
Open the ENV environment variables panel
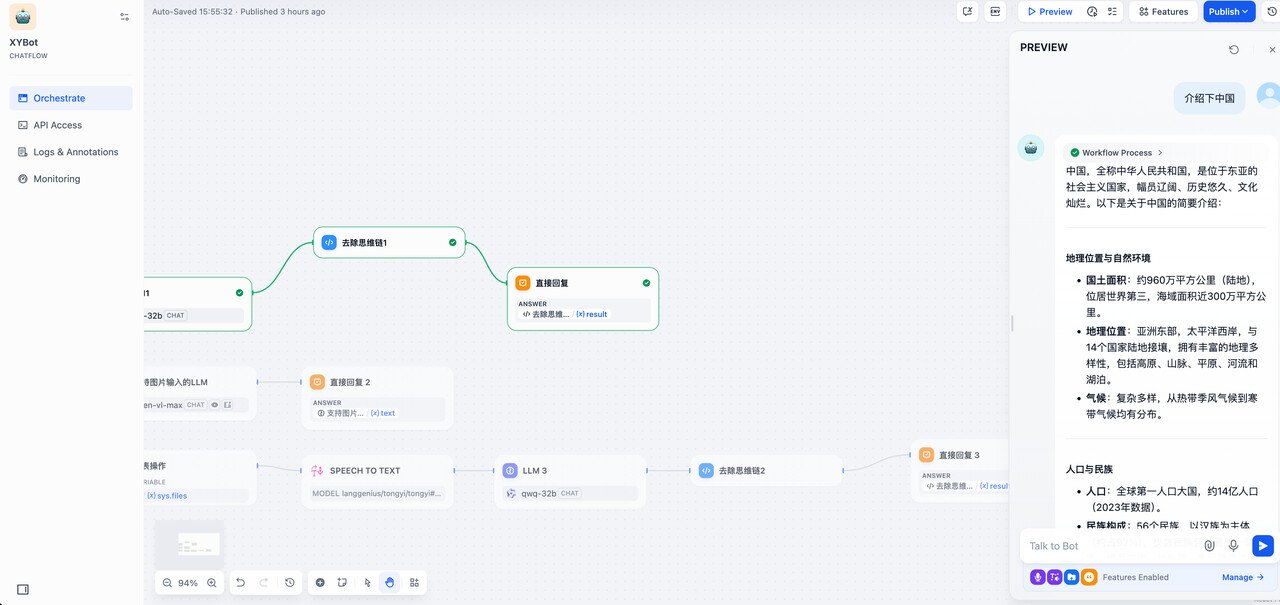click(x=995, y=12)
